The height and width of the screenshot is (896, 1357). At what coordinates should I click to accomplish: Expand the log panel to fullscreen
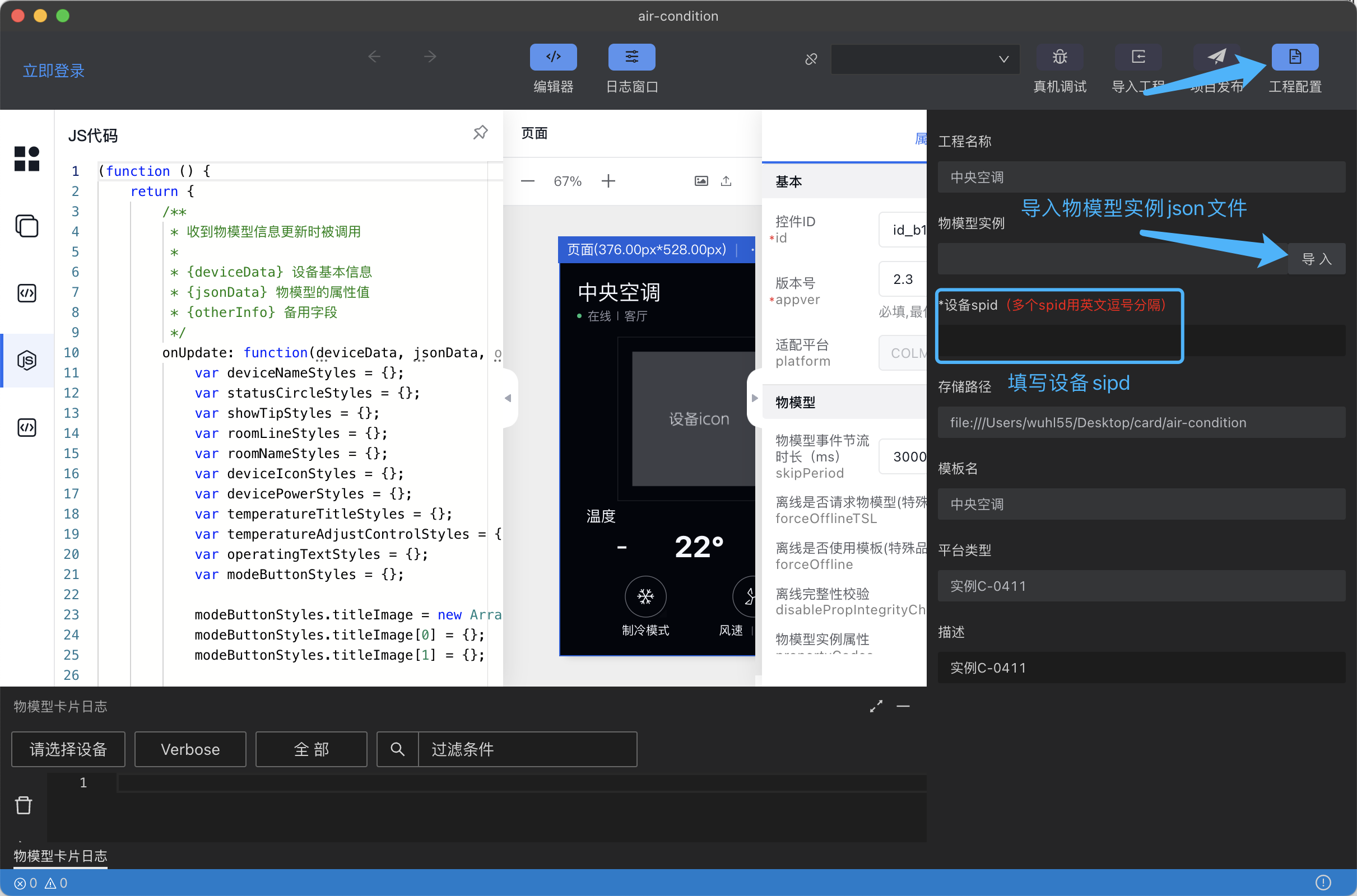tap(876, 707)
